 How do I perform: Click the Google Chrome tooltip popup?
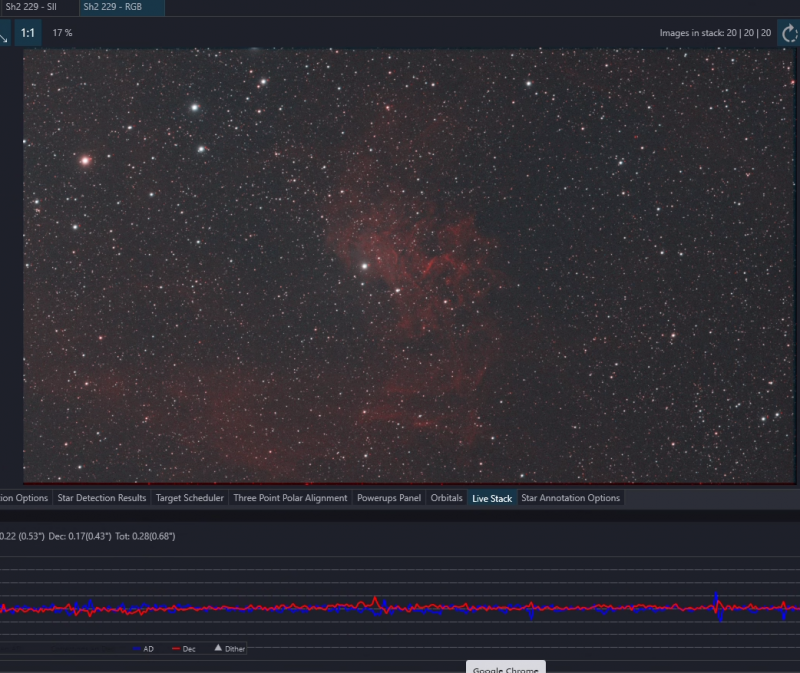pos(506,667)
